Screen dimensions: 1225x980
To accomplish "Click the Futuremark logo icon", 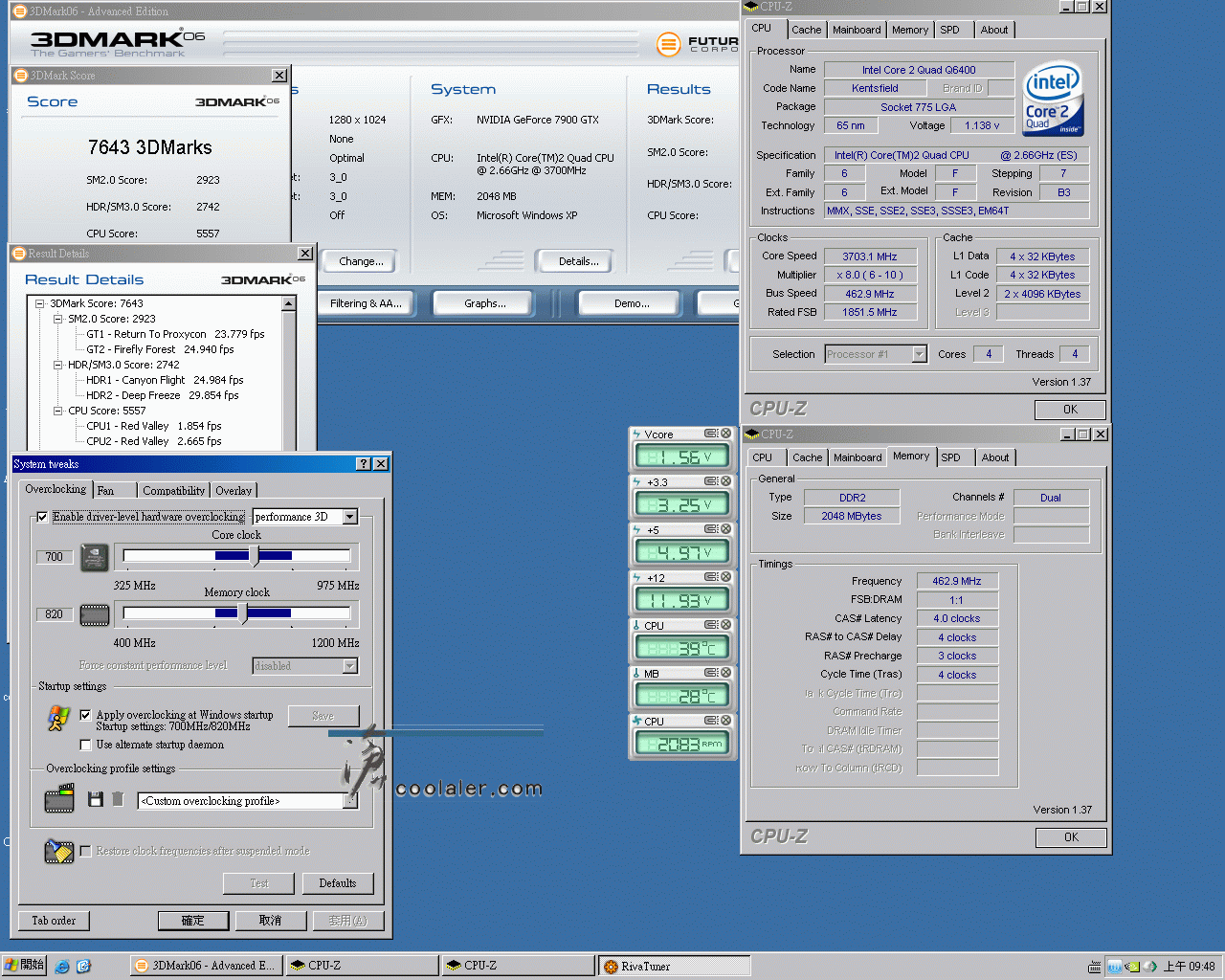I will [668, 44].
